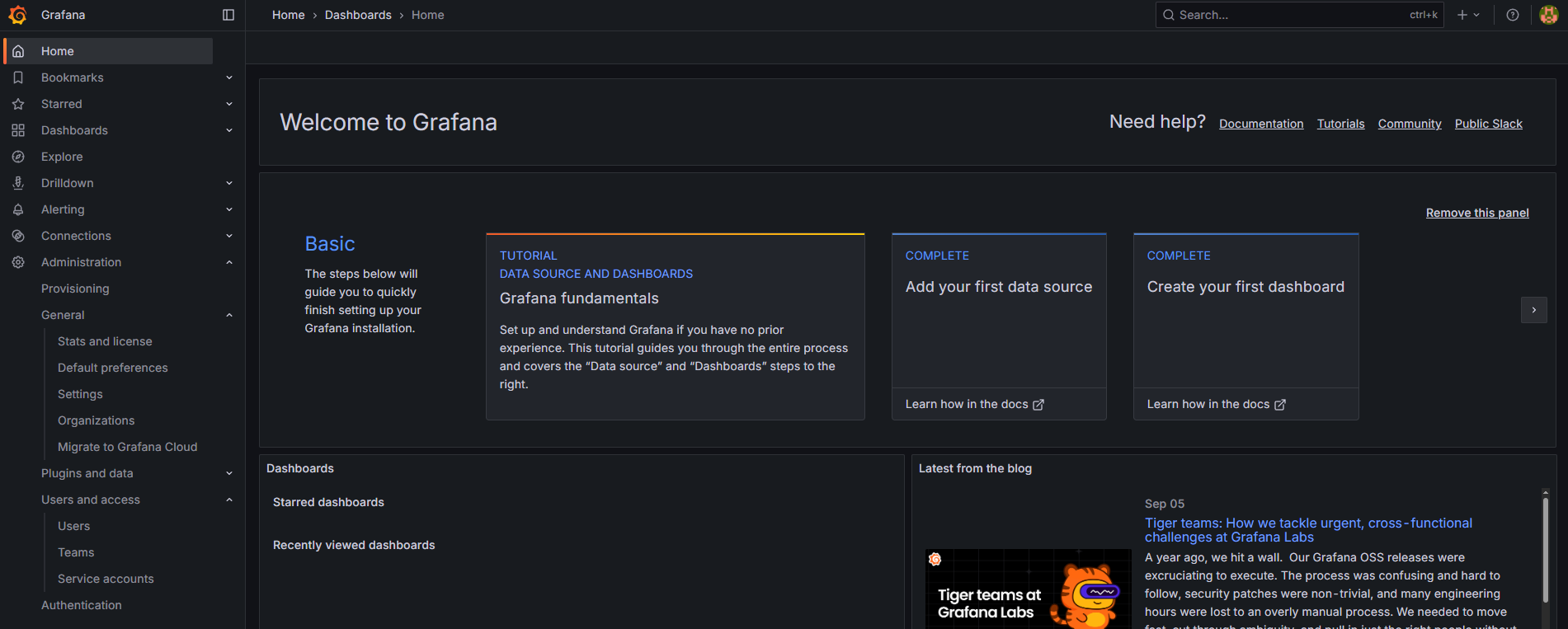
Task: Click Dashboards in the breadcrumb
Action: (358, 15)
